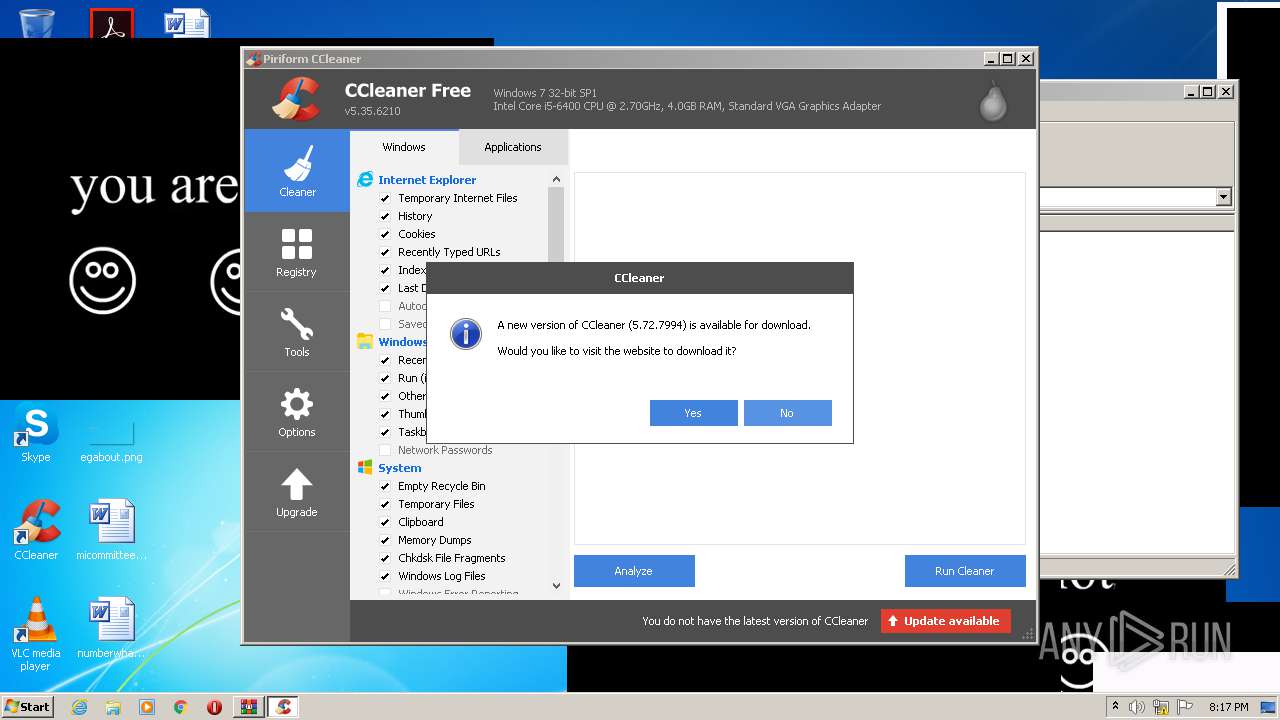Open CCleaner desktop shortcut
This screenshot has width=1280, height=720.
(x=36, y=530)
